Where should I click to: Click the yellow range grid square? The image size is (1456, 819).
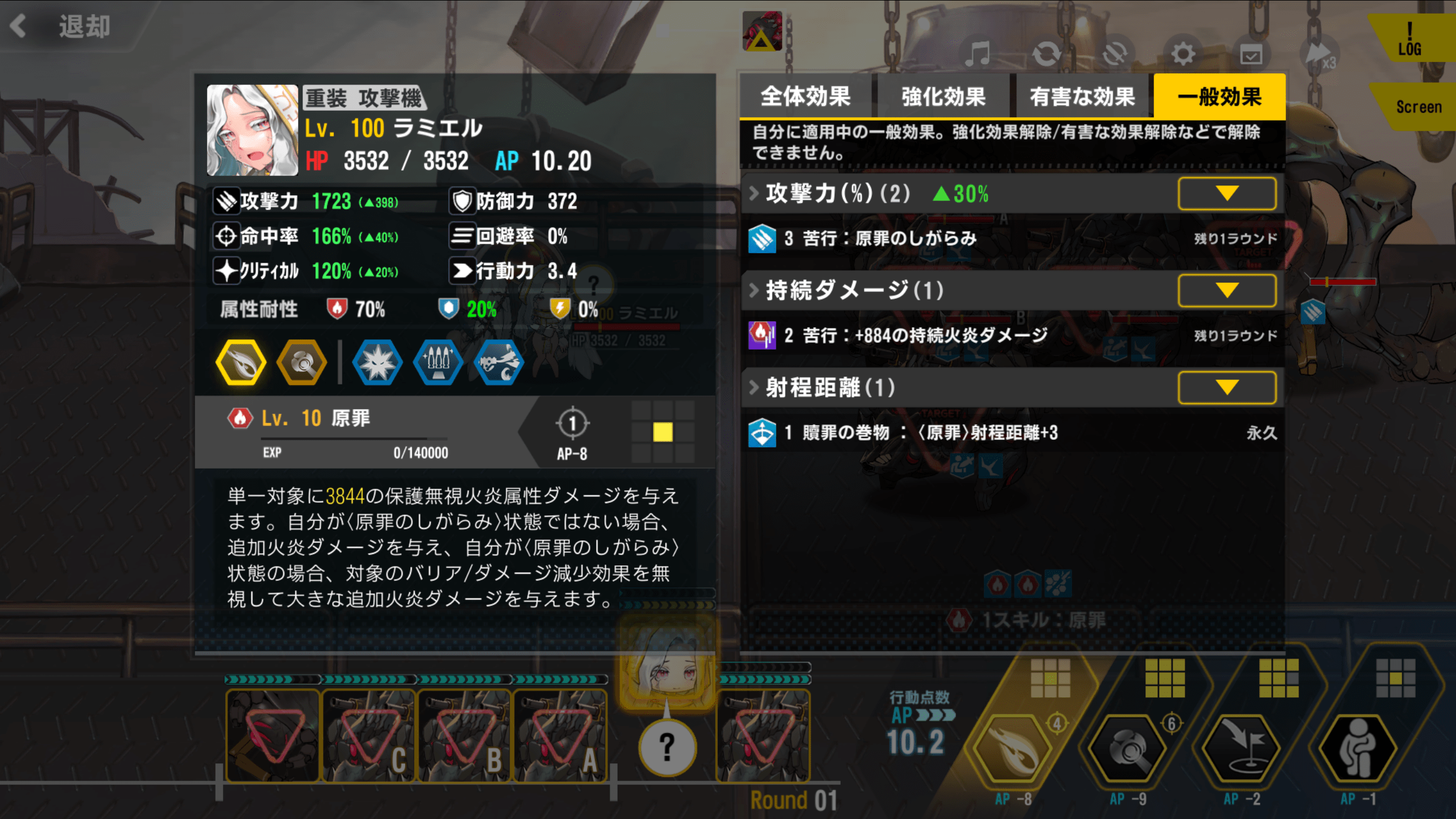663,432
